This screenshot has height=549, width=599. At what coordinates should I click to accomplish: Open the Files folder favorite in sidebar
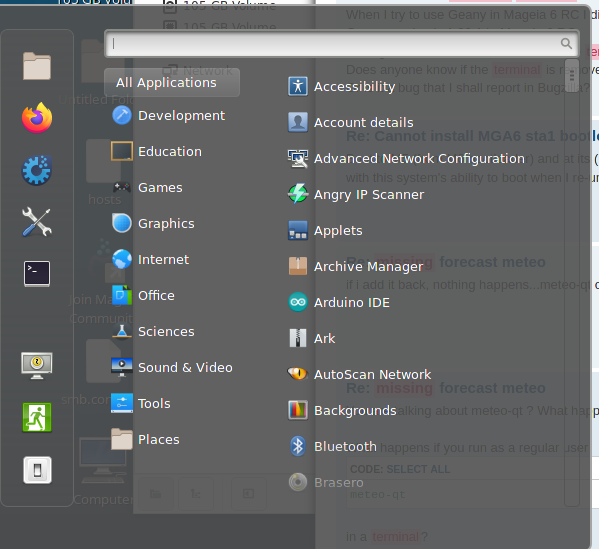[37, 66]
